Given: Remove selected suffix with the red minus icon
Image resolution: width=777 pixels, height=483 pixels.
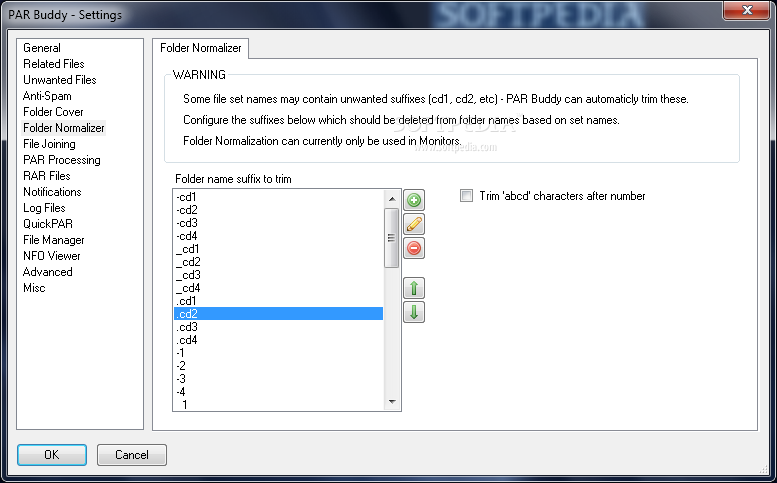Looking at the screenshot, I should (414, 248).
